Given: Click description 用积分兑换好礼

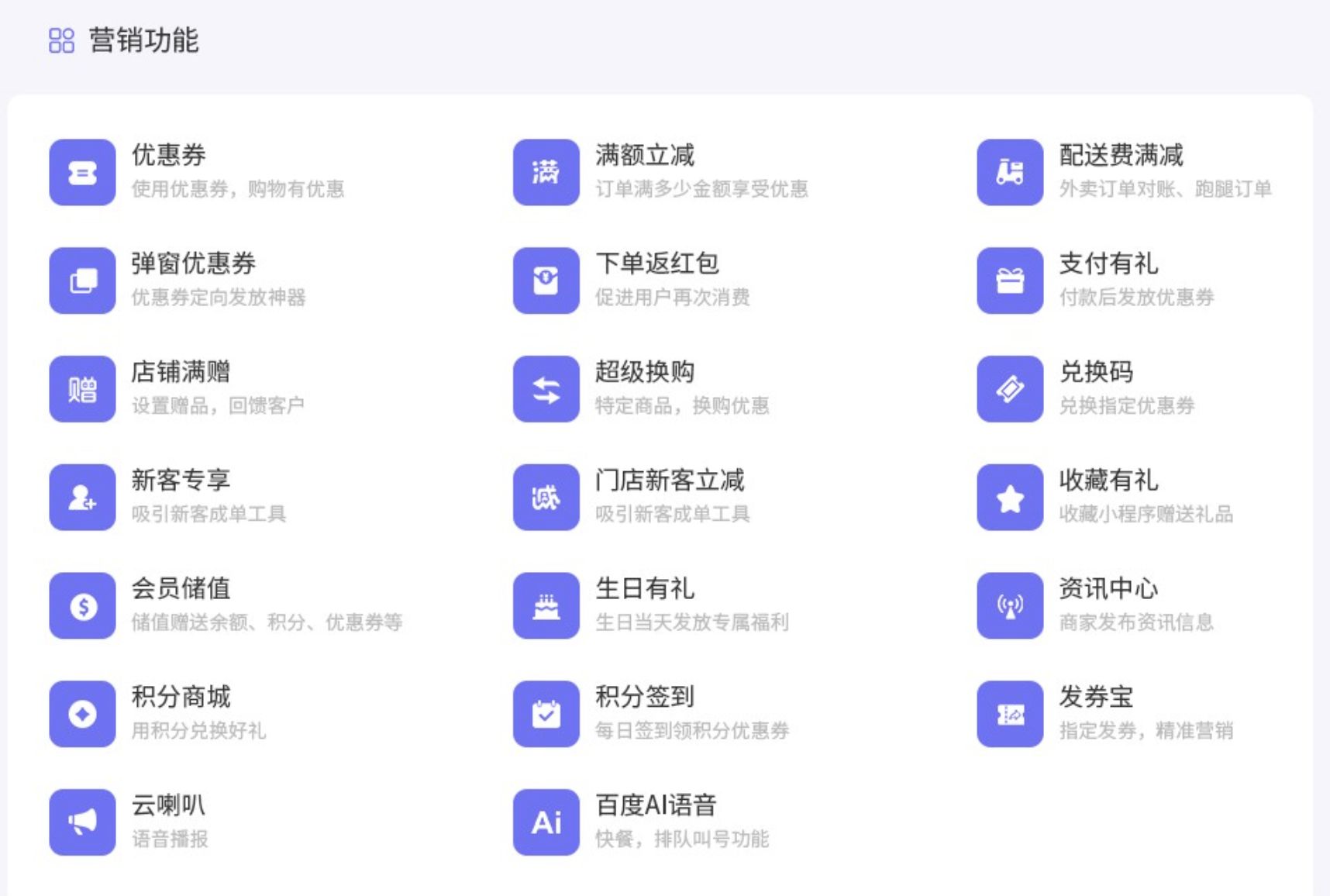Looking at the screenshot, I should pyautogui.click(x=198, y=731).
